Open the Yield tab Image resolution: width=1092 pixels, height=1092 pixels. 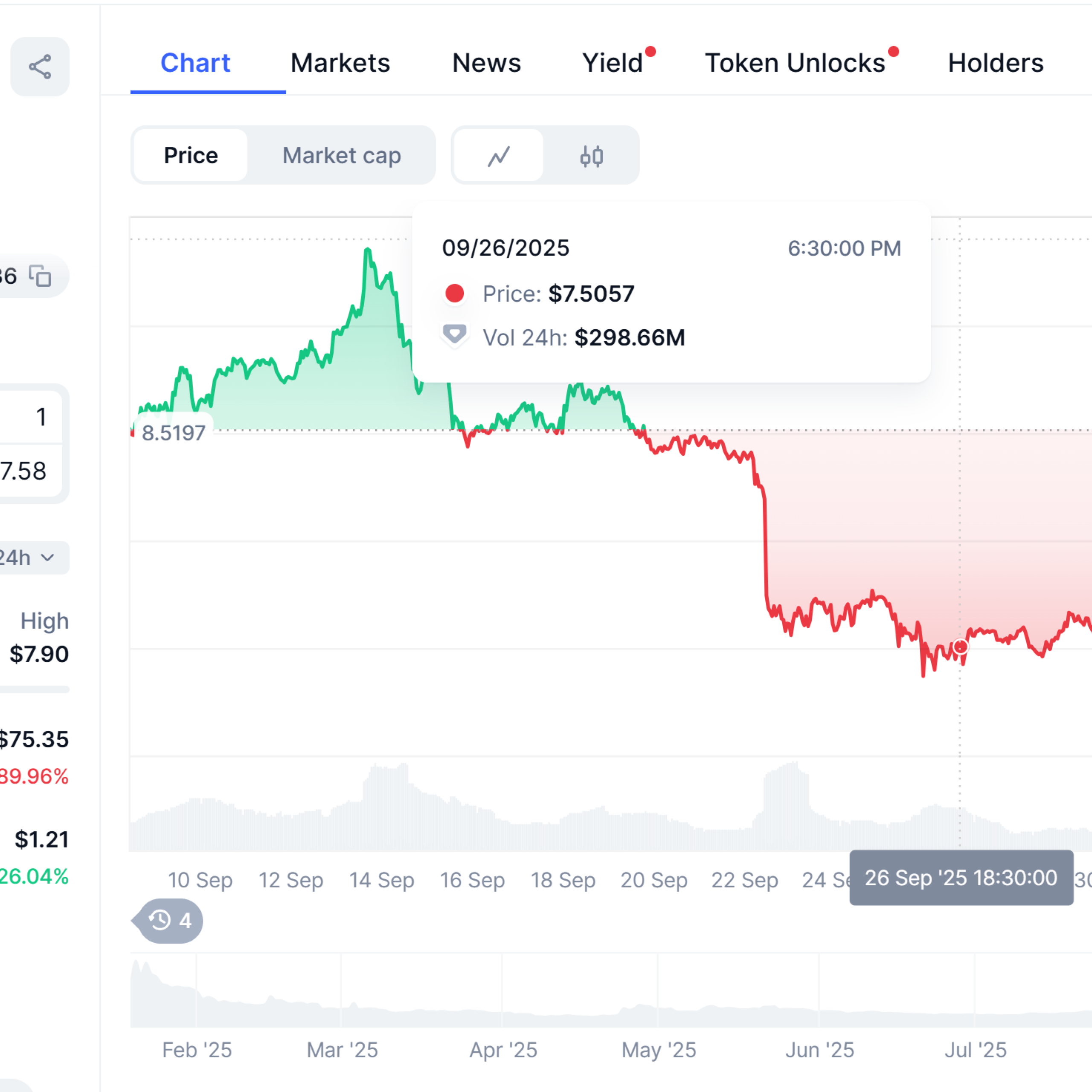[613, 63]
